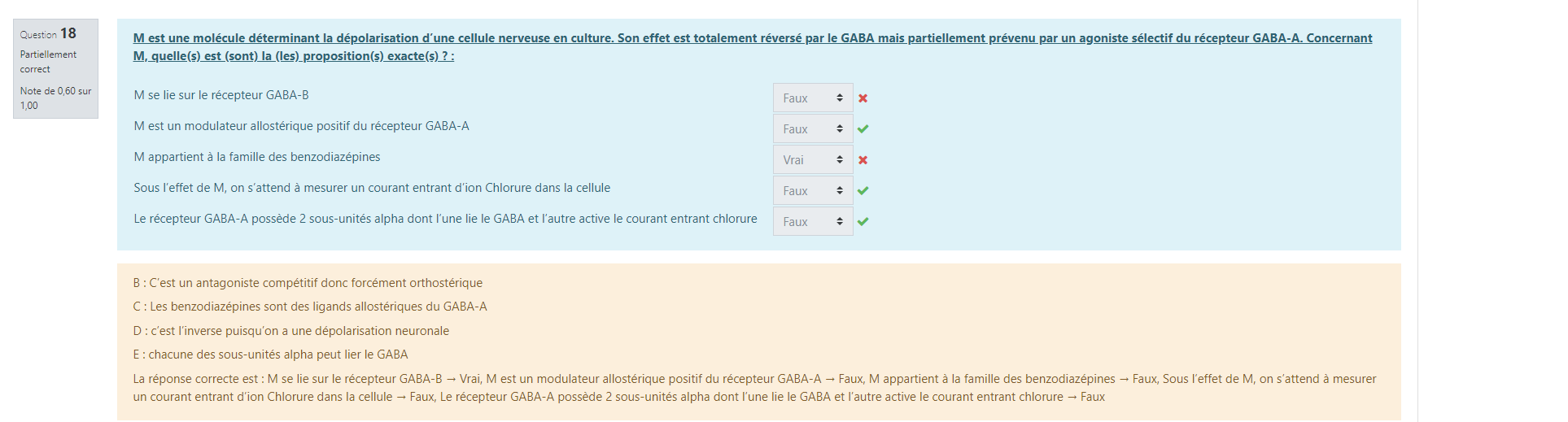The image size is (1568, 422).
Task: Expand the "Vrai" dropdown for the benzodiazépines statement
Action: (x=813, y=160)
